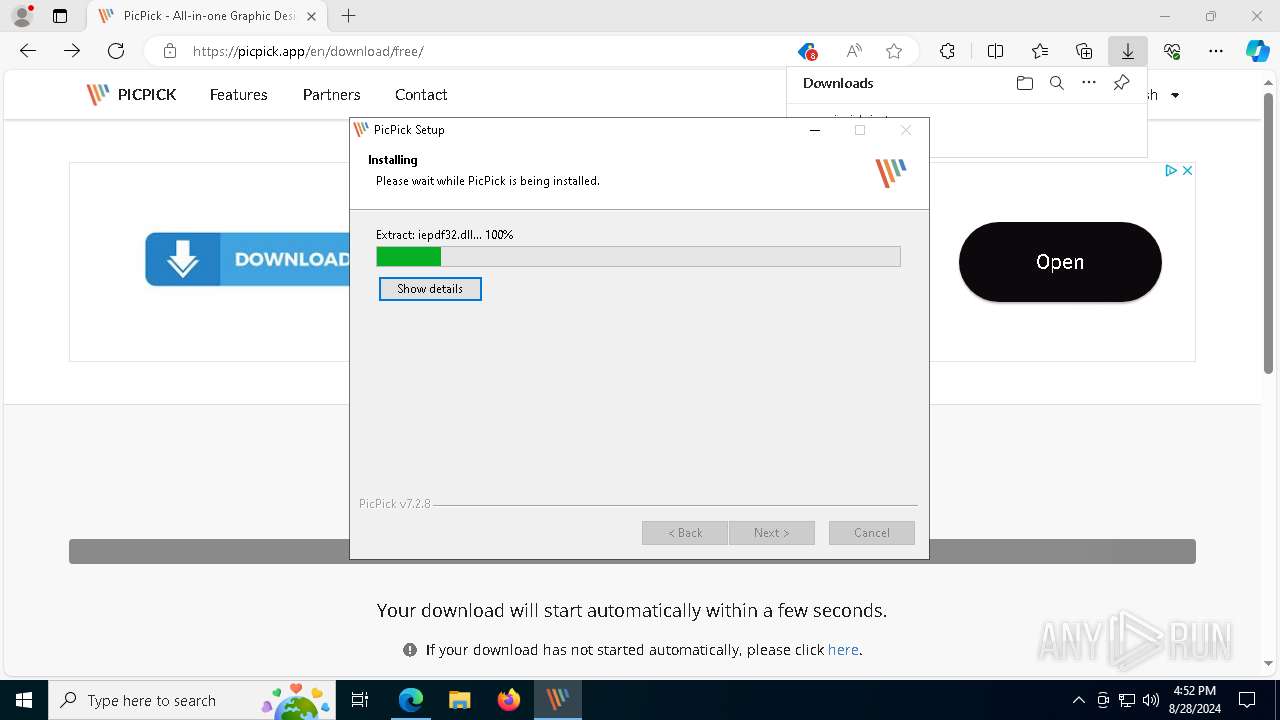Open the Copilot sidebar icon
Image resolution: width=1280 pixels, height=720 pixels.
click(1257, 51)
